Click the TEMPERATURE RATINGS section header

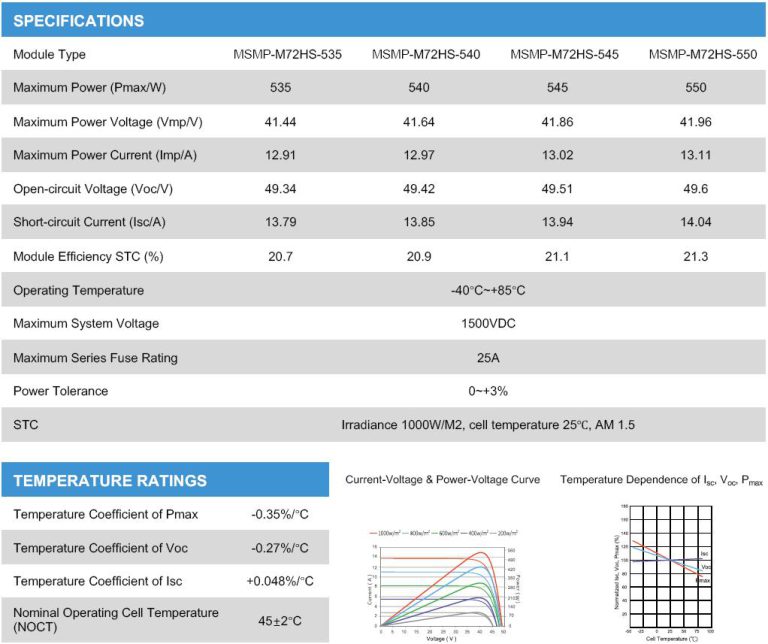(110, 481)
